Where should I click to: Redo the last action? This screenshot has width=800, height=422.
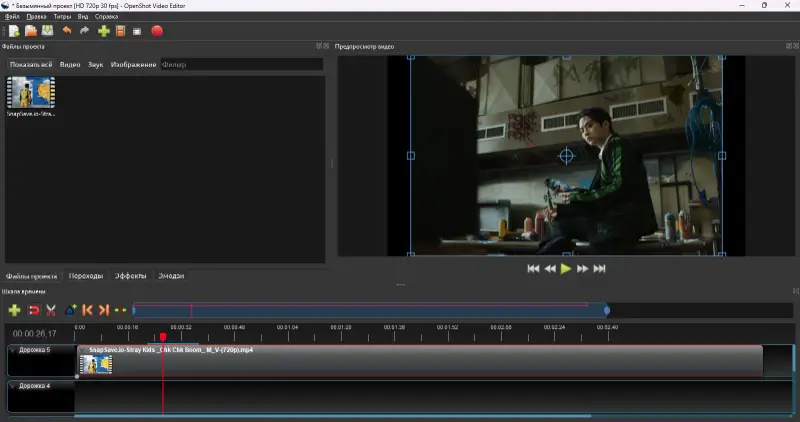point(85,31)
